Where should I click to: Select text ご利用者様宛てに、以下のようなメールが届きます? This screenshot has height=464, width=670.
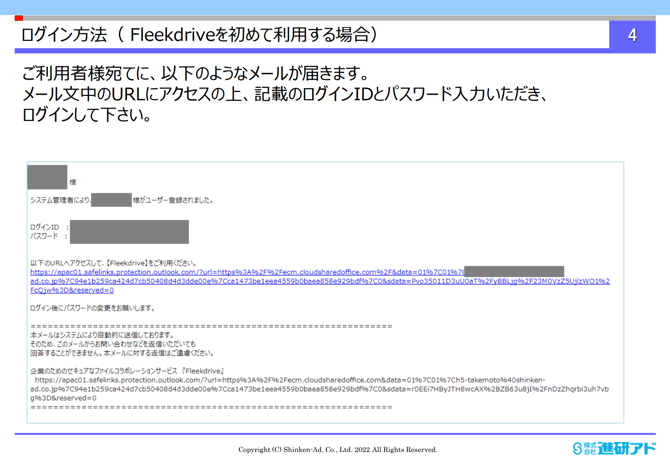(196, 74)
